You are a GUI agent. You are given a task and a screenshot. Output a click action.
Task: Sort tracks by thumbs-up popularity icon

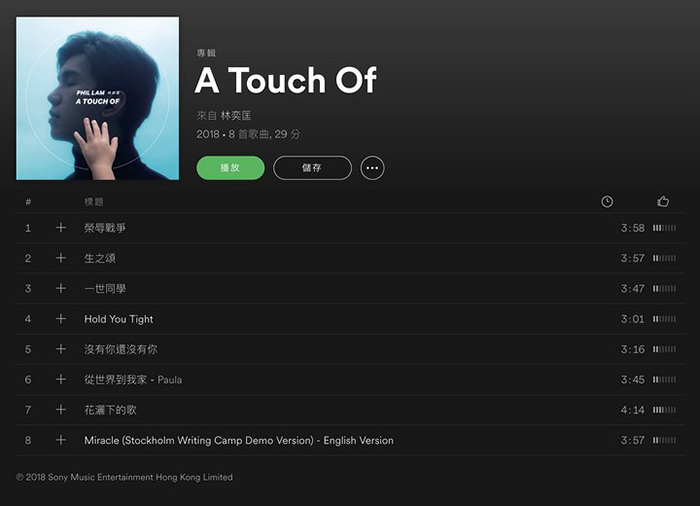(x=663, y=202)
